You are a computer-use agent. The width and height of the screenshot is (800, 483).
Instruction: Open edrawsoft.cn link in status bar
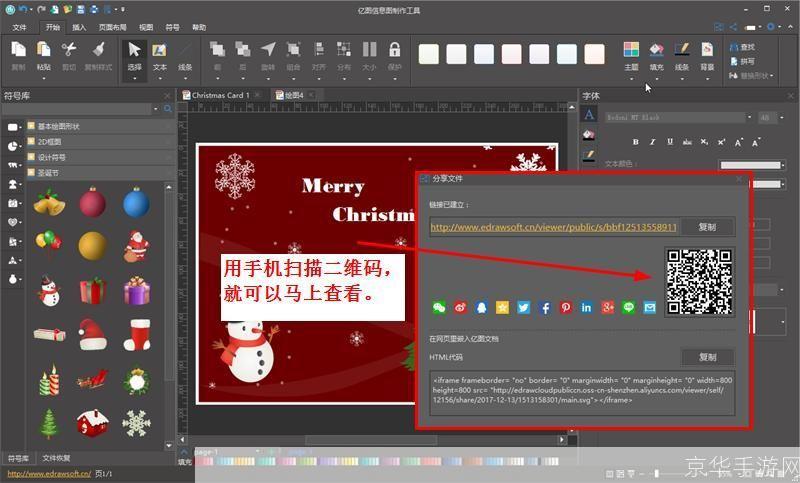tap(49, 473)
